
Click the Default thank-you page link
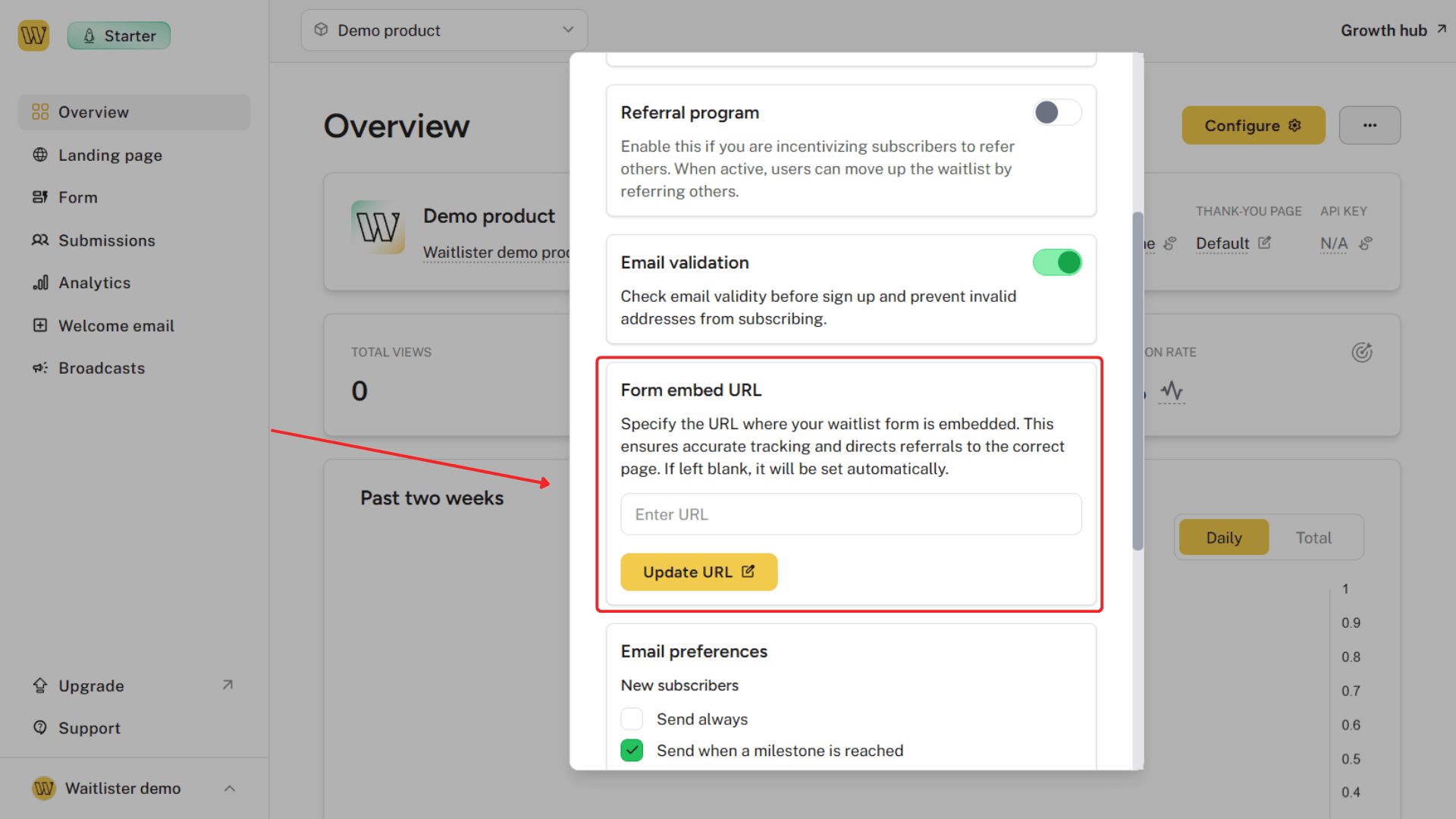pos(1222,243)
